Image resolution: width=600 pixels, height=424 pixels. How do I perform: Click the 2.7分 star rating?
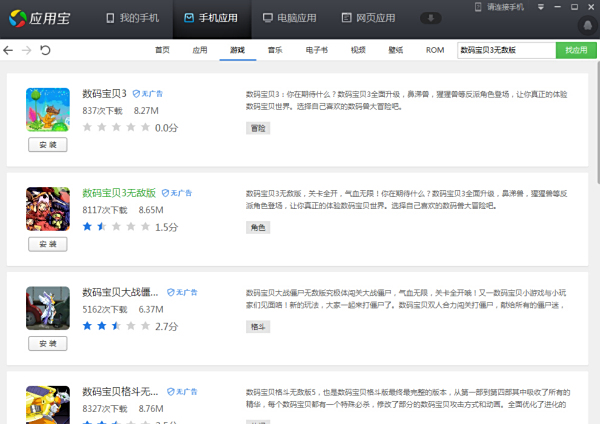coord(130,326)
